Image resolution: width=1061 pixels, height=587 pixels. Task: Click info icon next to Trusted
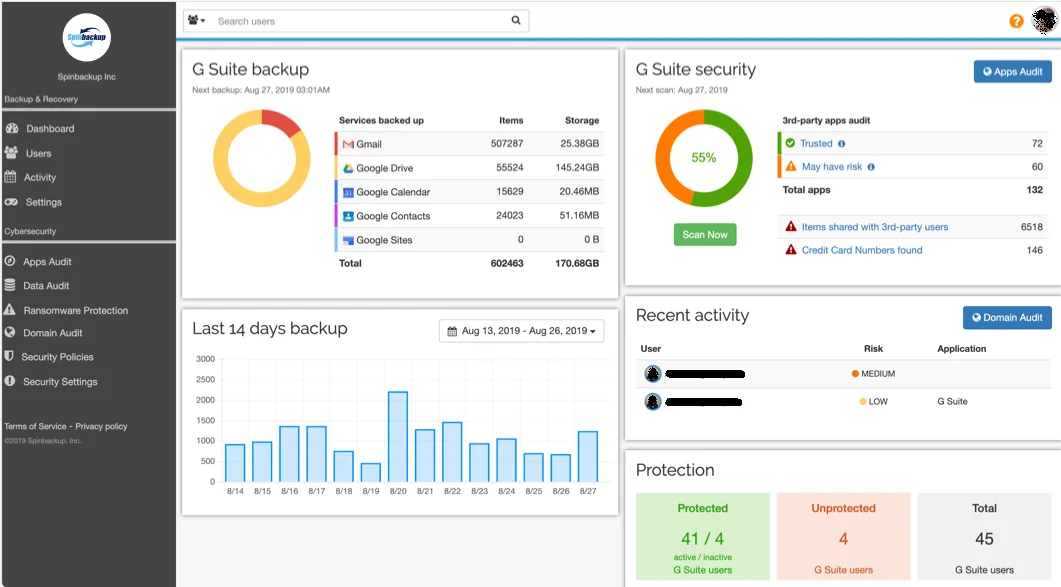point(842,144)
